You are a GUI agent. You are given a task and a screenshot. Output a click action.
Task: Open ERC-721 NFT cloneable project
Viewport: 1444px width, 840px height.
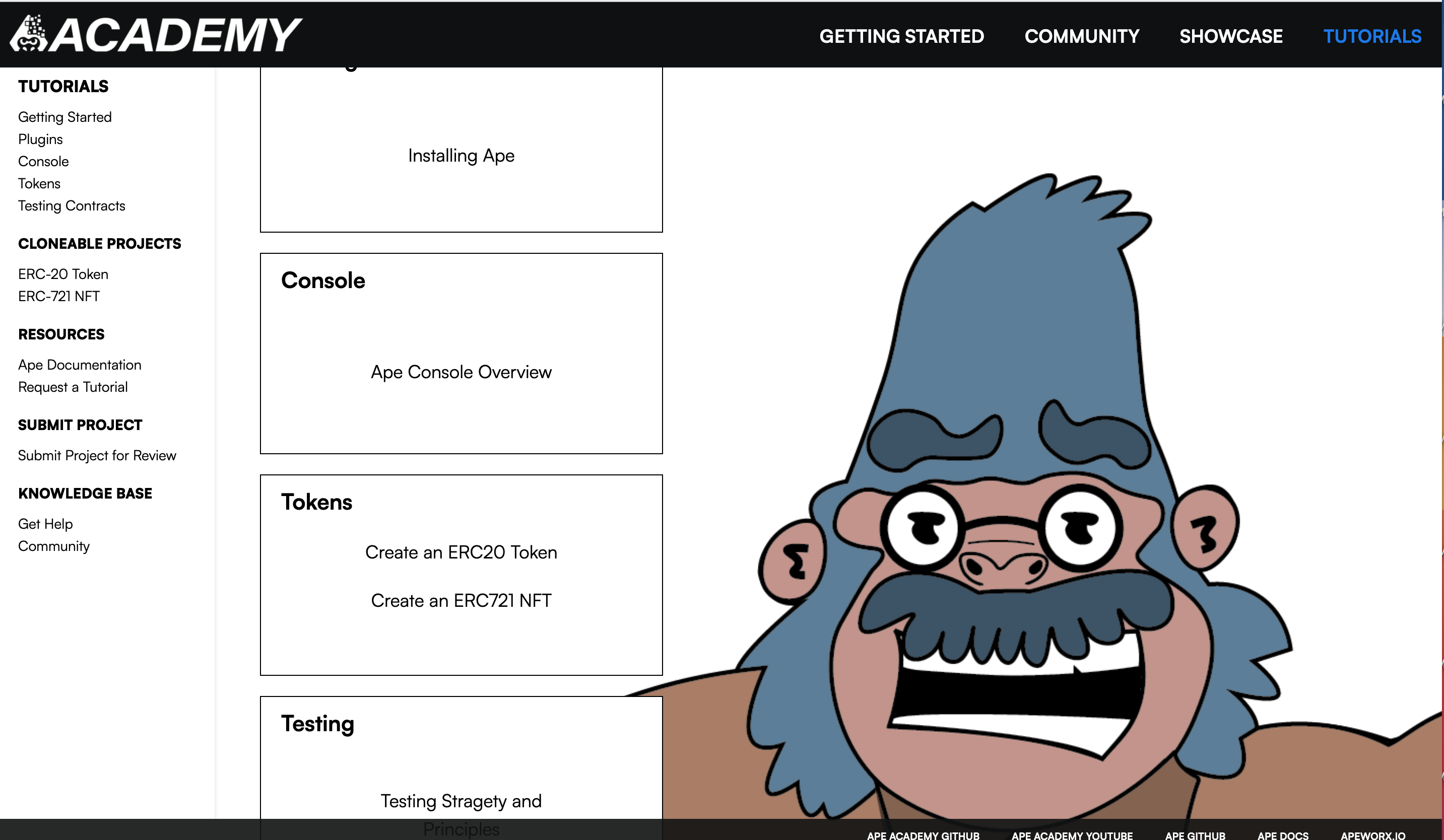[x=58, y=296]
